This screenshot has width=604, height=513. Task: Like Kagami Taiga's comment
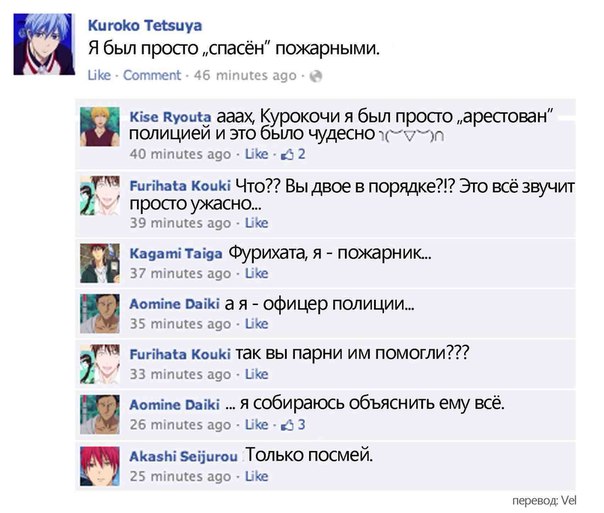point(257,273)
